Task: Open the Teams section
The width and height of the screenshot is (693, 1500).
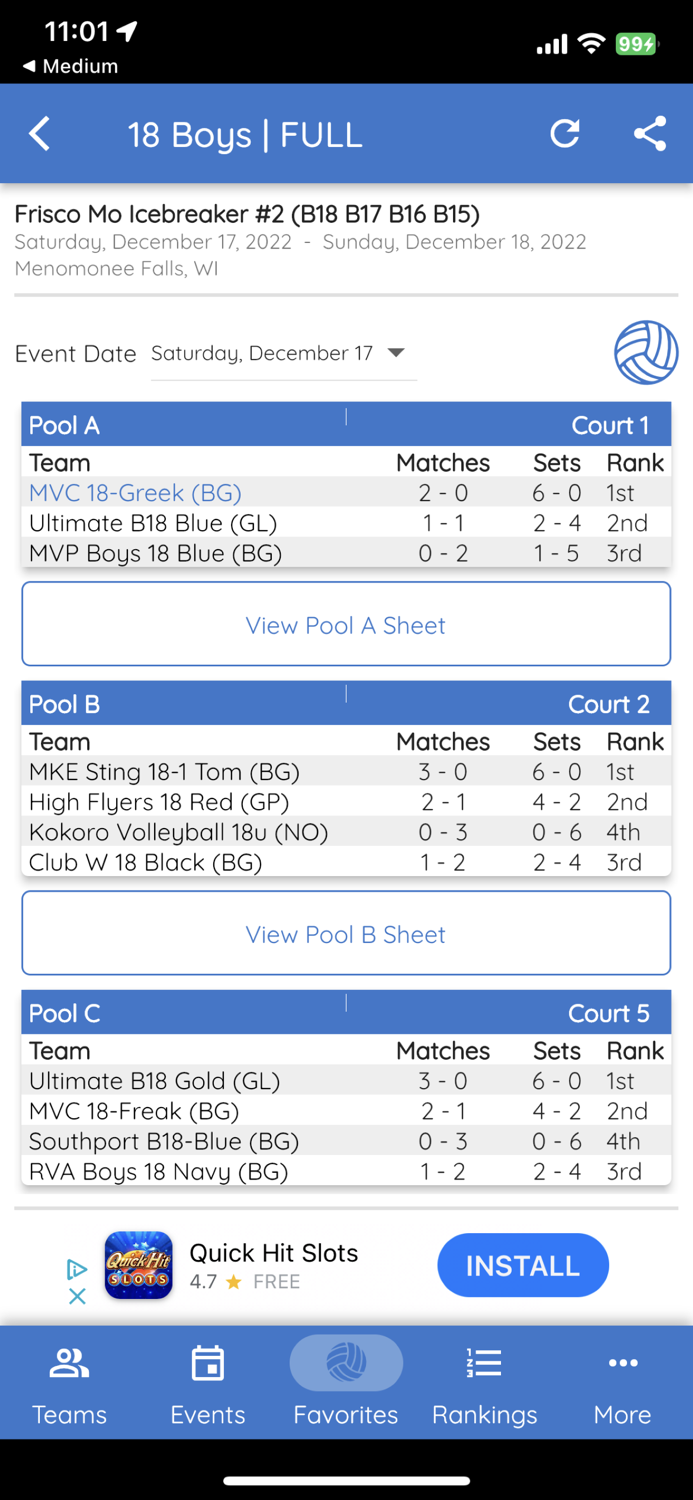Action: pyautogui.click(x=69, y=1383)
